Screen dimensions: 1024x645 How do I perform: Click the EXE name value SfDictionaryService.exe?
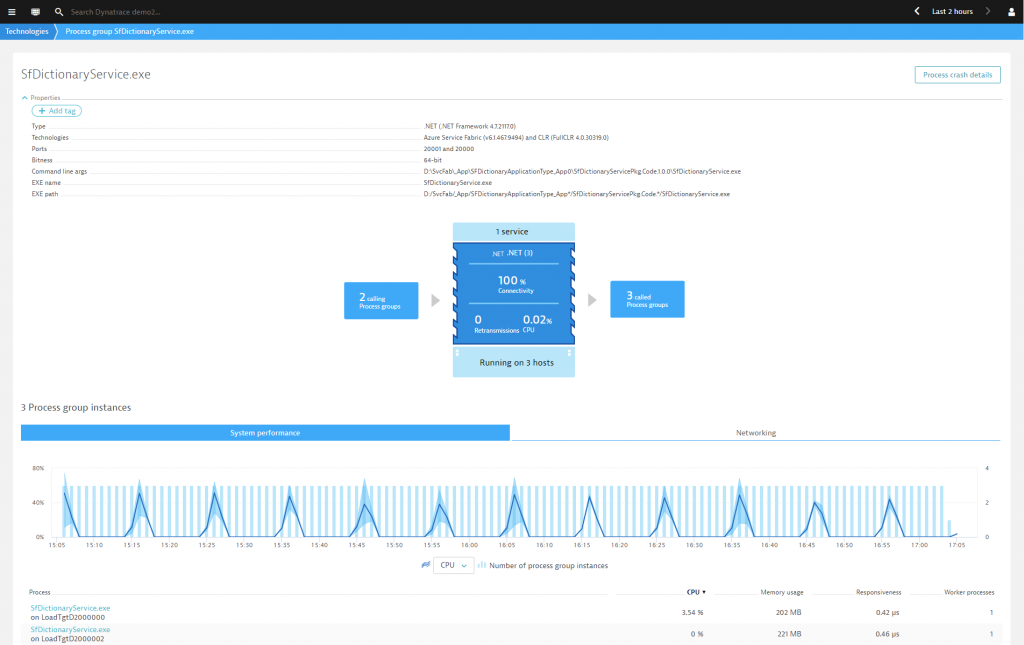pos(458,183)
